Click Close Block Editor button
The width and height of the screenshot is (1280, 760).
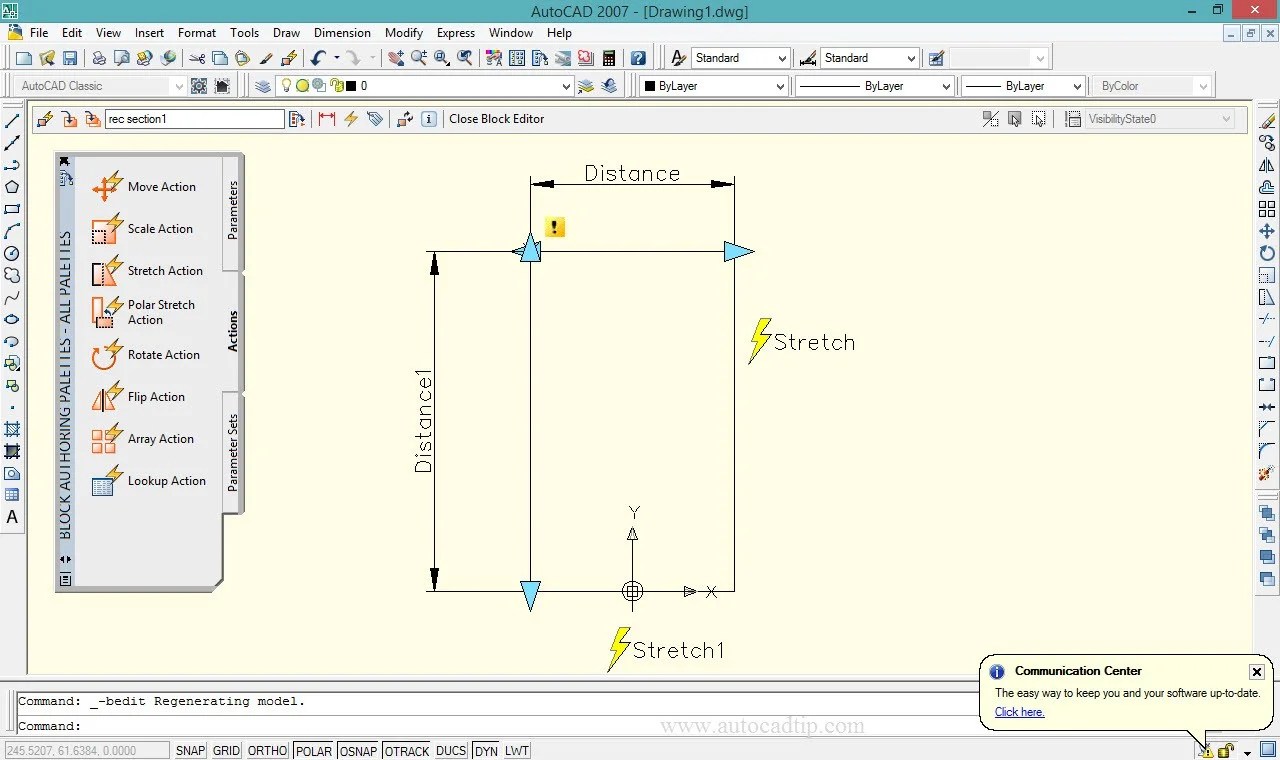497,119
